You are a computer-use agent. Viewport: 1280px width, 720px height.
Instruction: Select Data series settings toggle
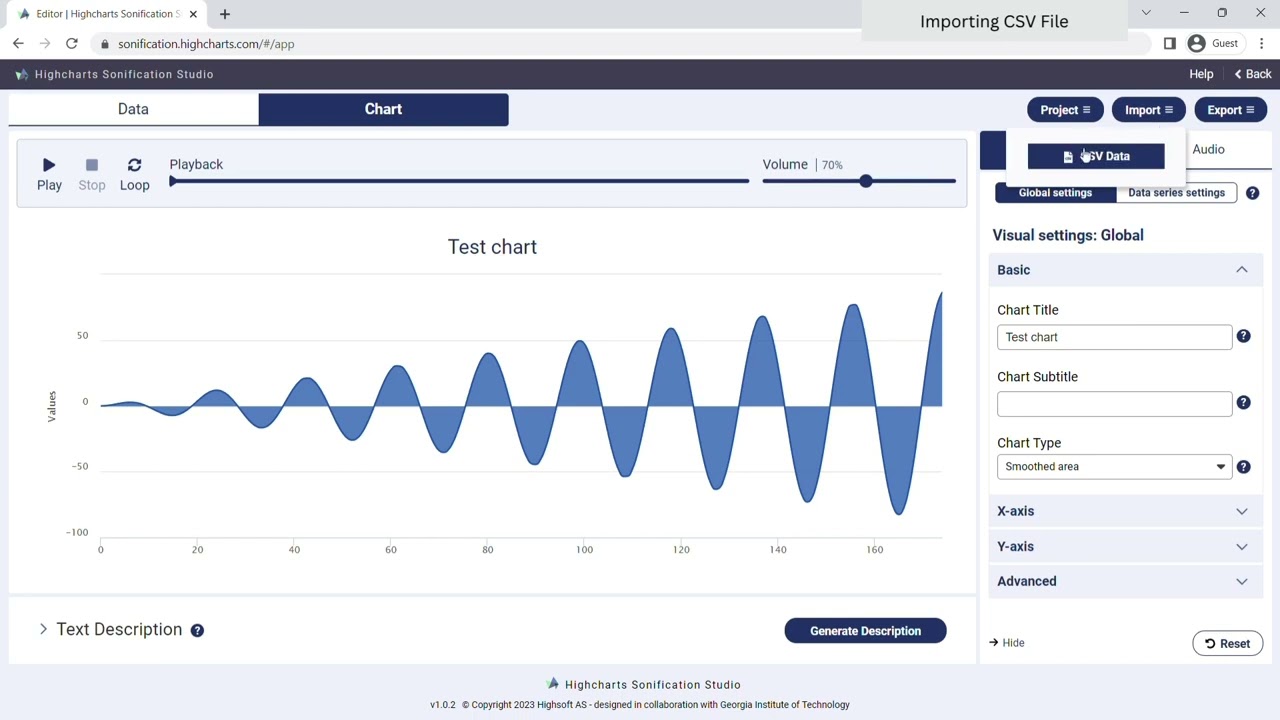[1176, 193]
